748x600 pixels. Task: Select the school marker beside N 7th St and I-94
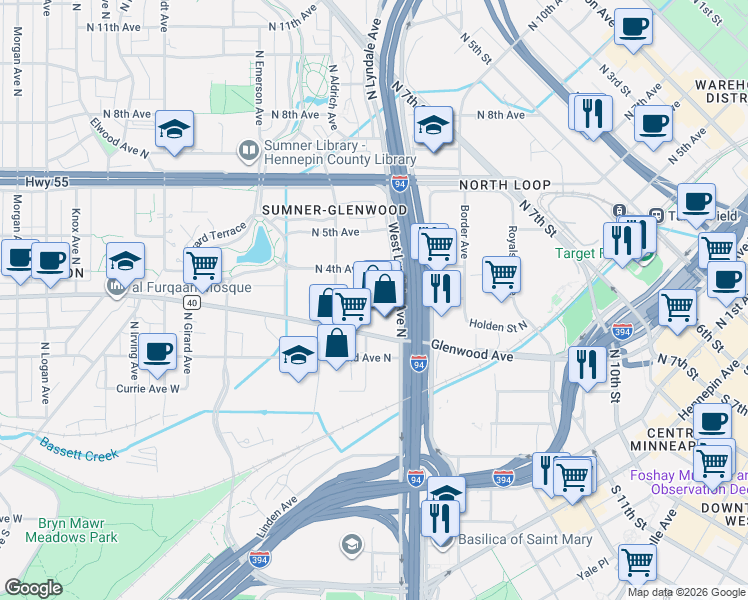click(x=433, y=125)
